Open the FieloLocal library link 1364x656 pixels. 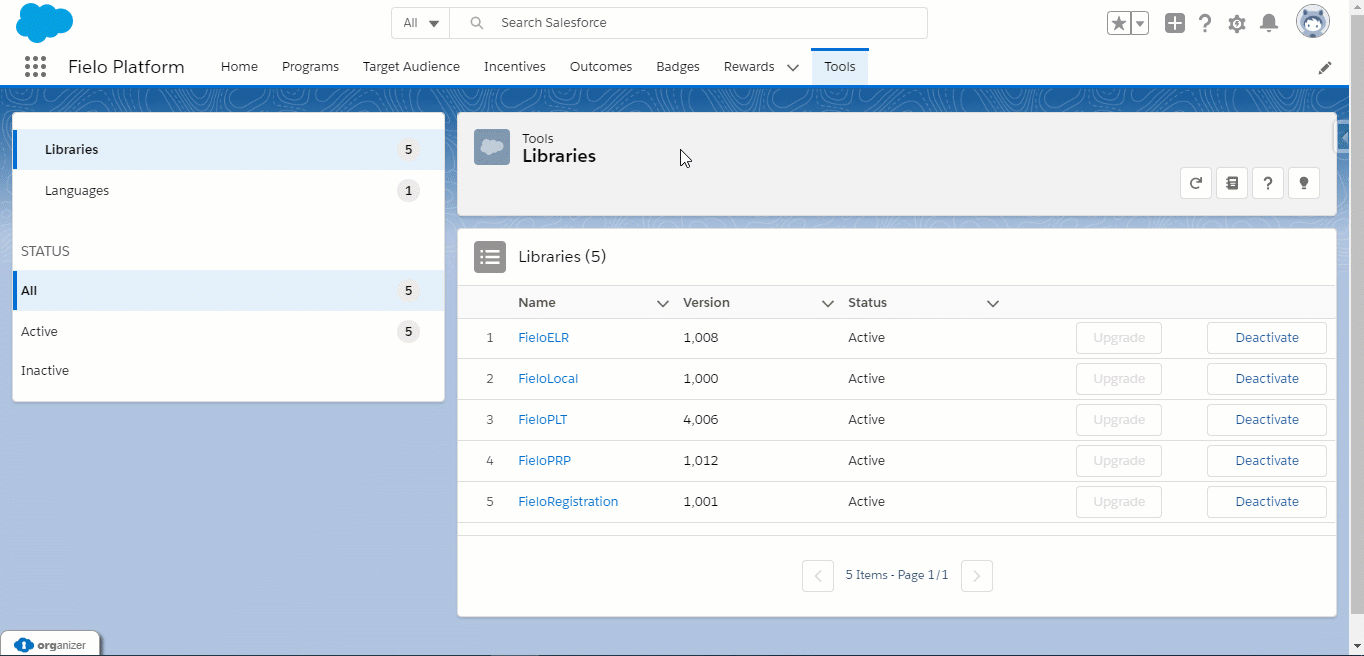[x=548, y=379]
